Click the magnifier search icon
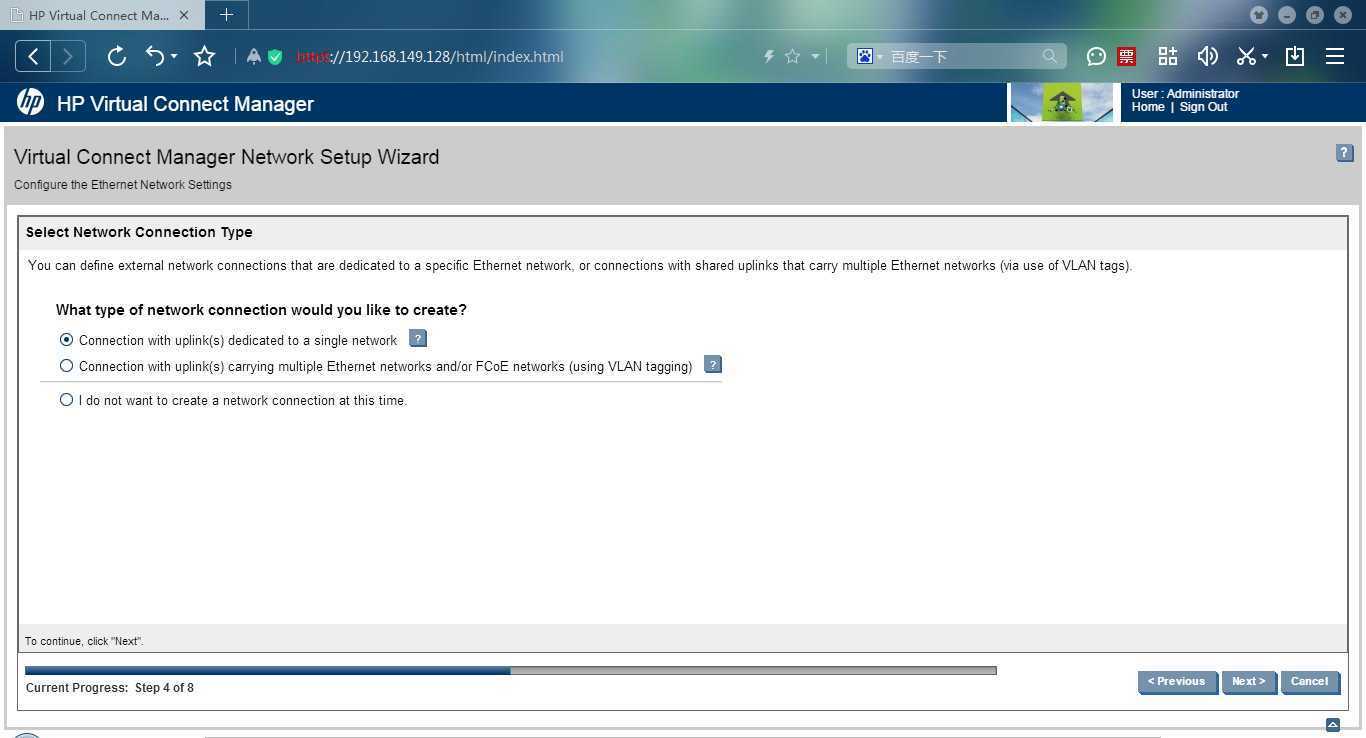Screen dimensions: 1366x738 pos(1050,56)
